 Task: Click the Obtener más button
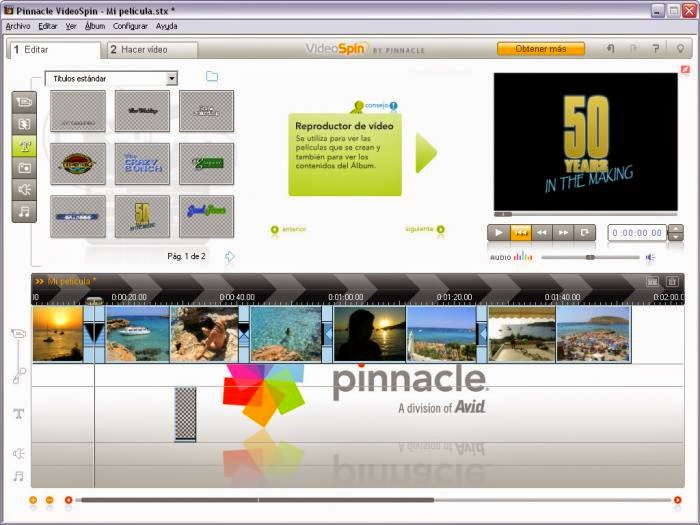[541, 49]
